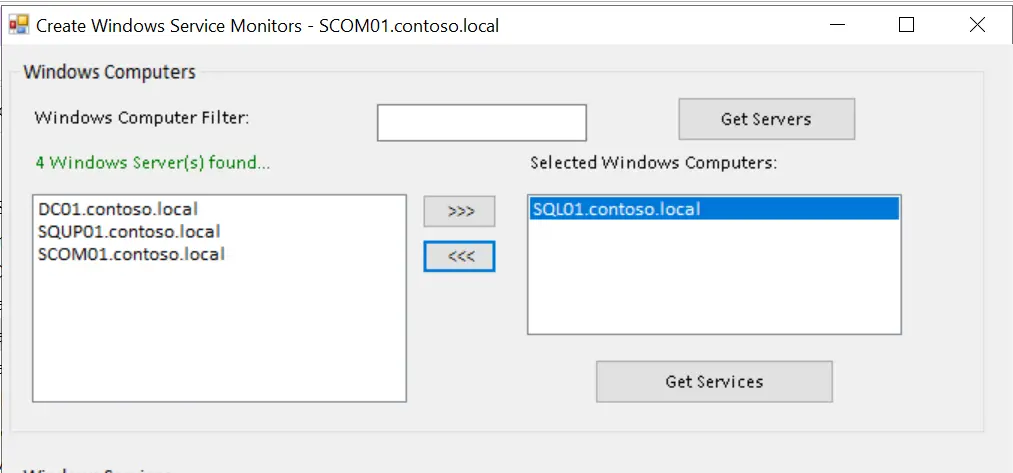The height and width of the screenshot is (473, 1013).
Task: Maximize the Create Windows Service Monitors window
Action: coord(906,25)
